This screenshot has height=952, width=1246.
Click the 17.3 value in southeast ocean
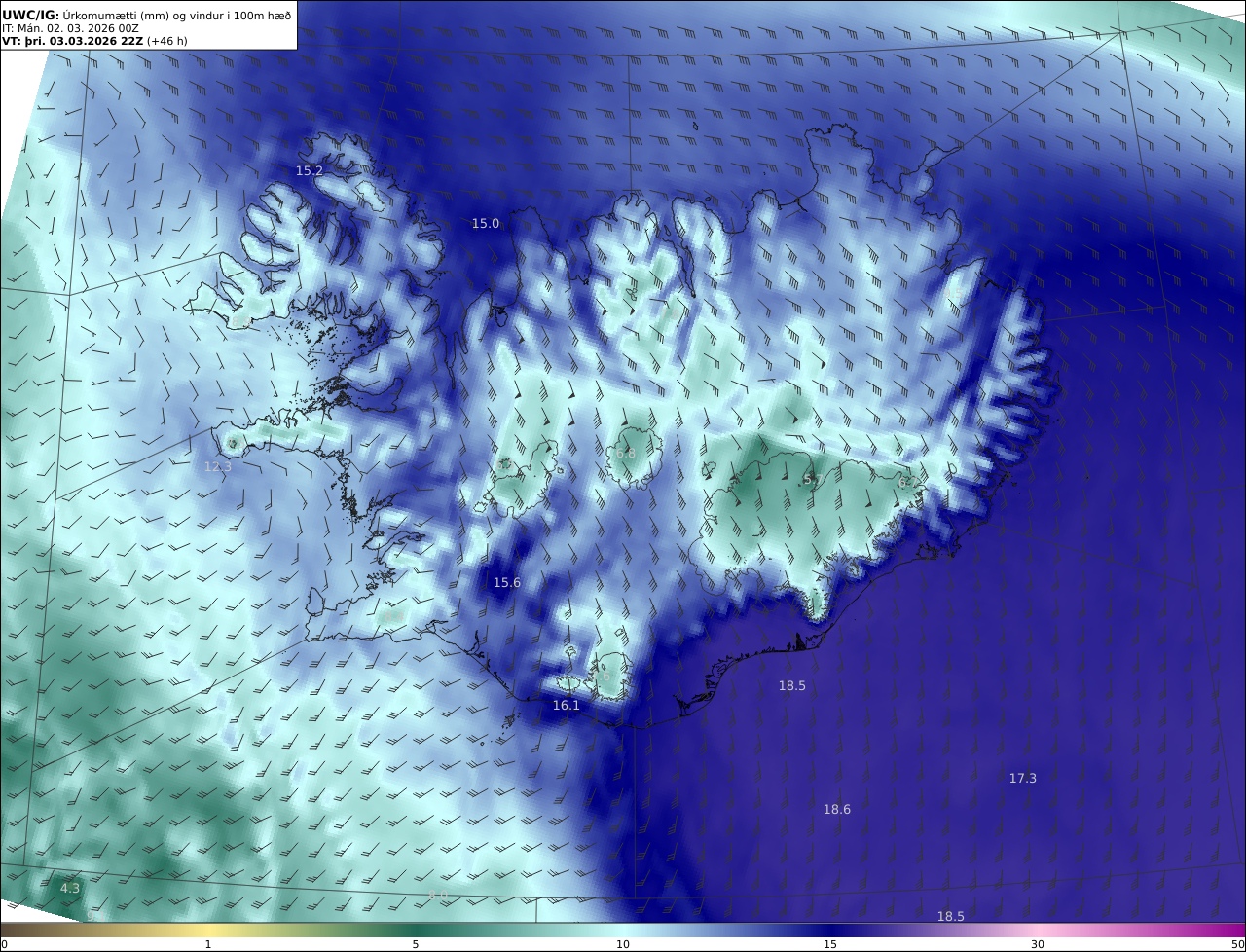pyautogui.click(x=1023, y=778)
